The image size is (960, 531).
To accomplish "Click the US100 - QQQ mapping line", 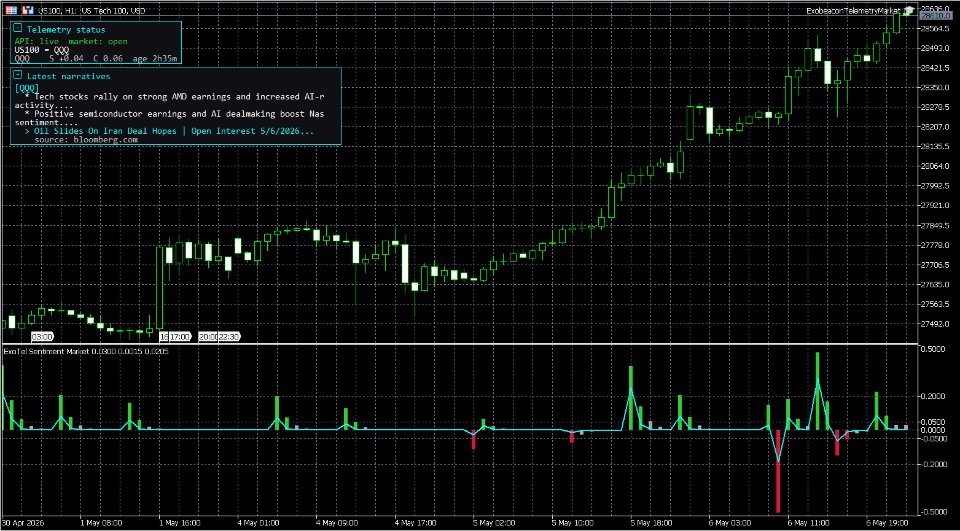I will 42,50.
